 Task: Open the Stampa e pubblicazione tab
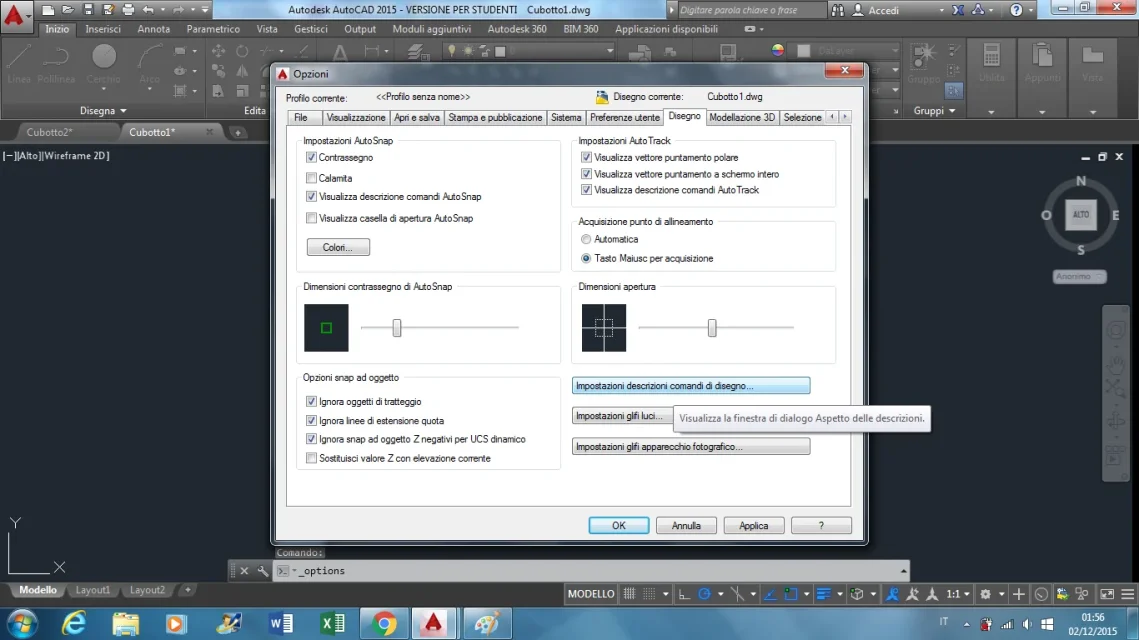click(x=495, y=118)
